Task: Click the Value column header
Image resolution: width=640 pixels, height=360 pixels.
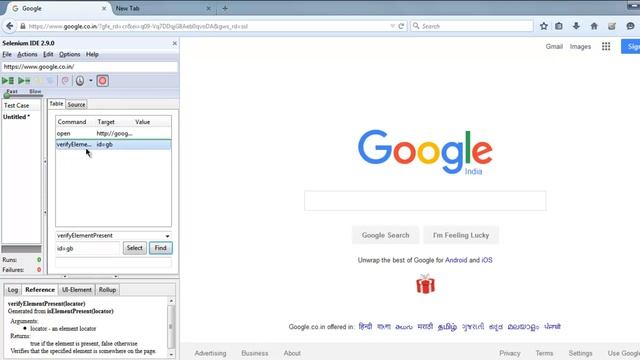Action: 143,122
